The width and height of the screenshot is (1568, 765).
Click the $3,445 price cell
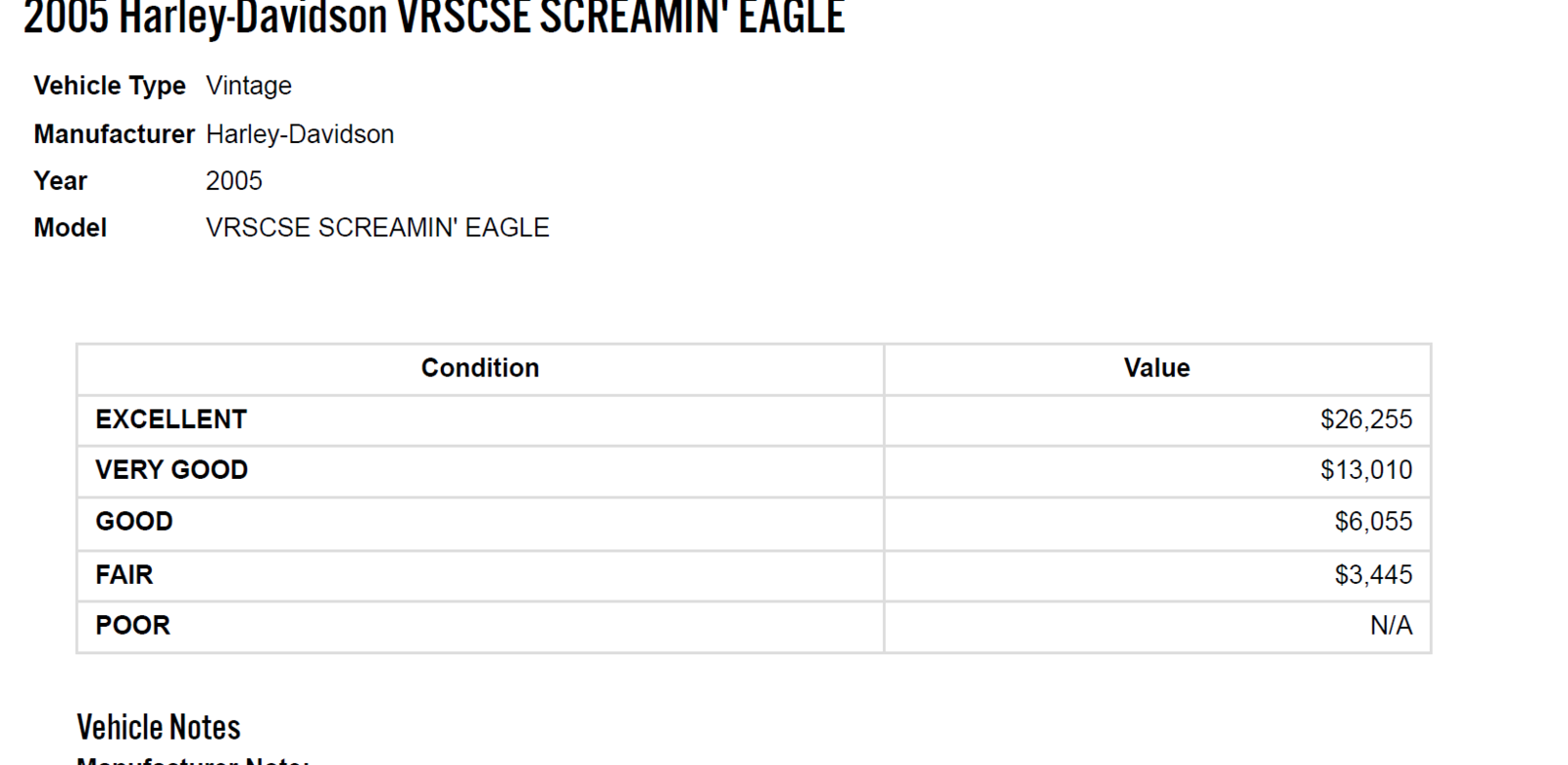[1373, 575]
